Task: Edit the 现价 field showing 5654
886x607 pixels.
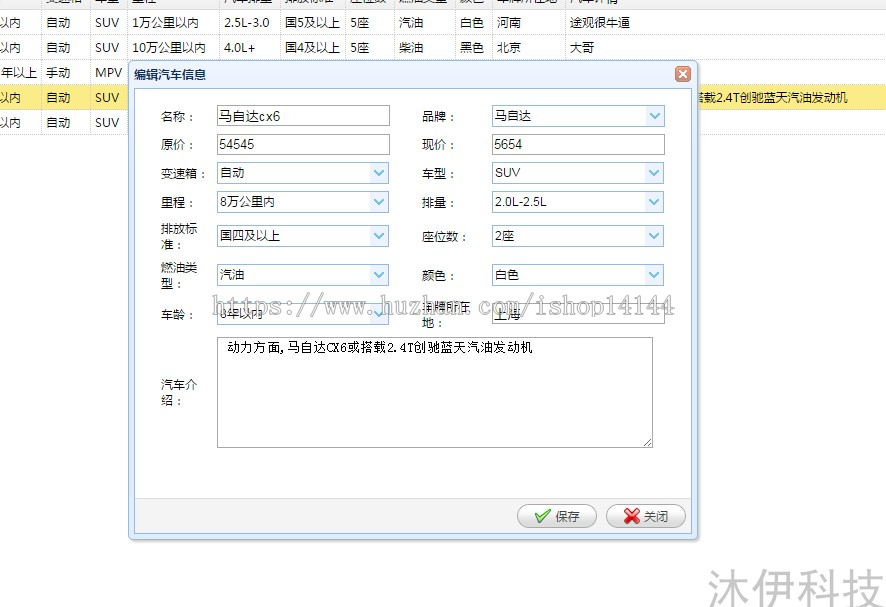Action: coord(578,144)
